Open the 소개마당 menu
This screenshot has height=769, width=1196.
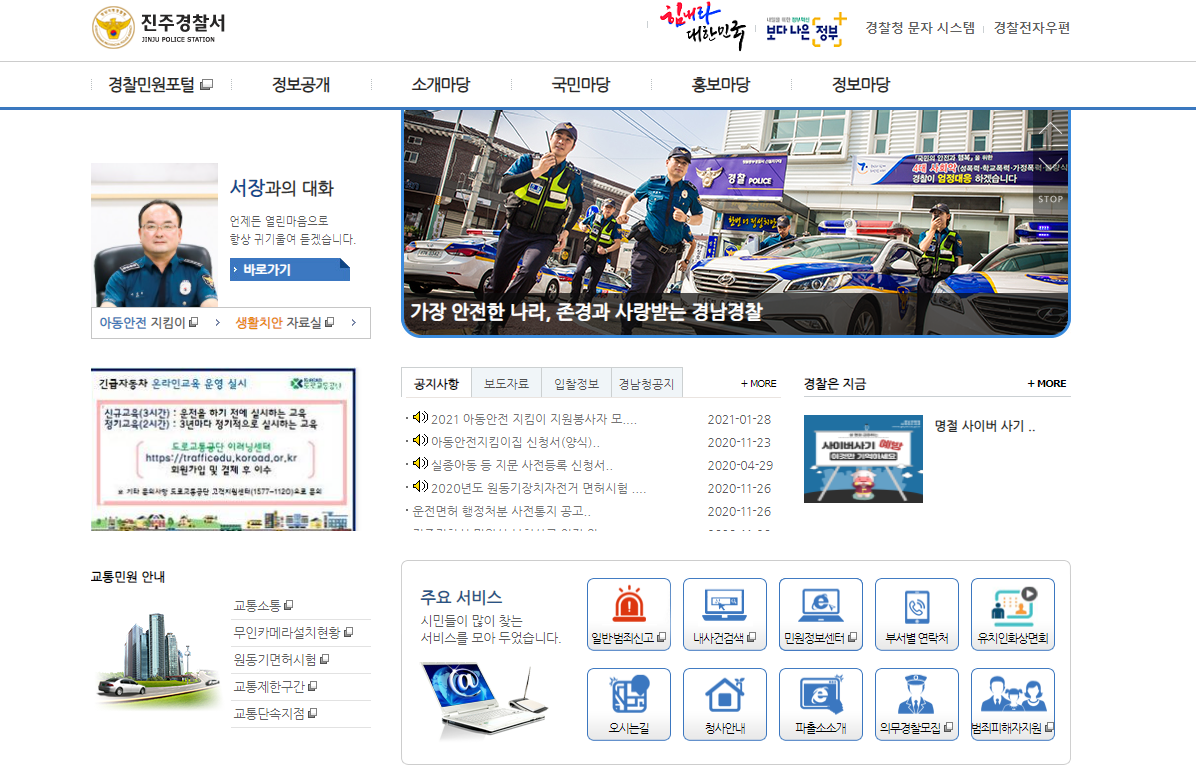pyautogui.click(x=441, y=85)
